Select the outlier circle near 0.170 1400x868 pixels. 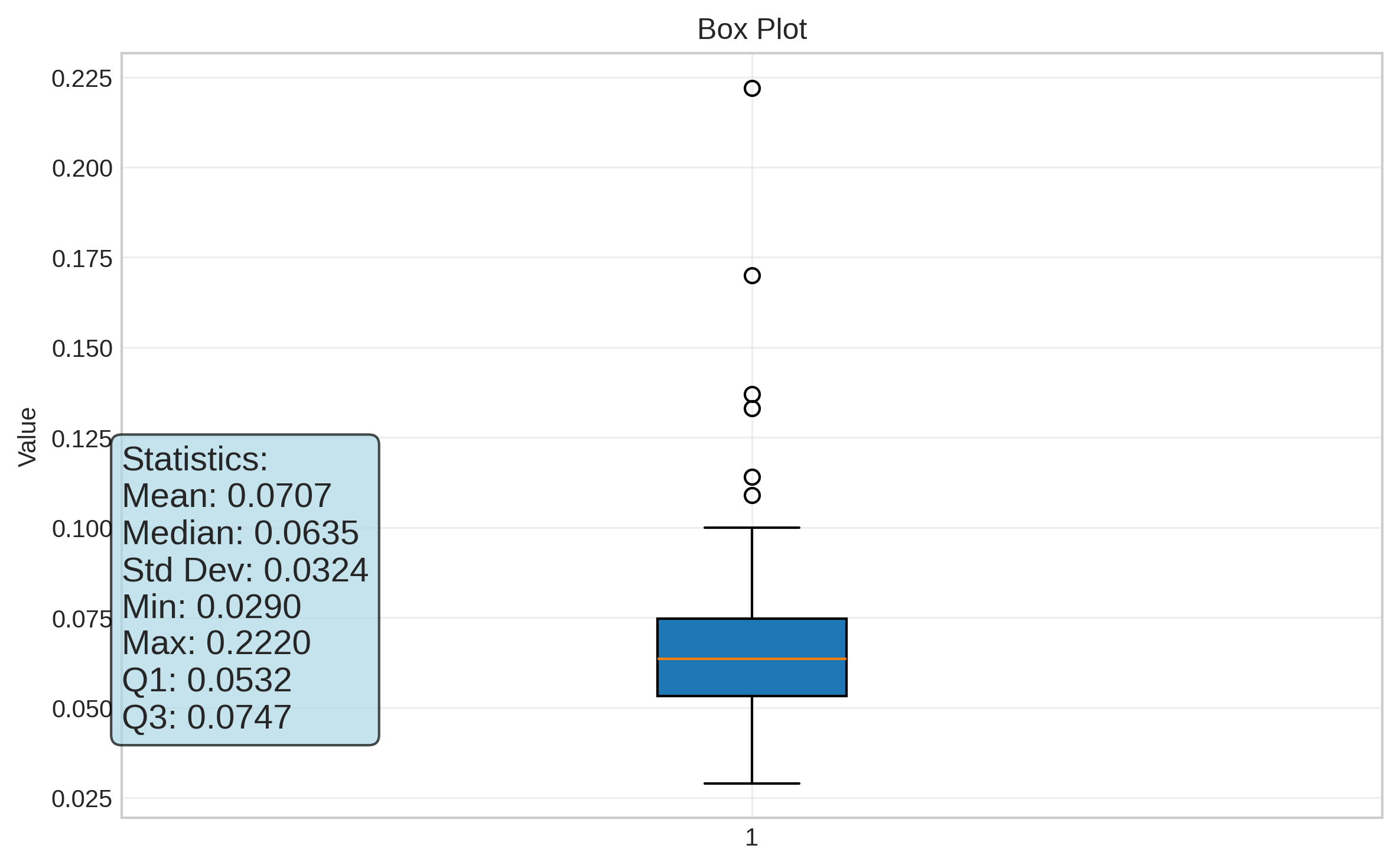(752, 275)
